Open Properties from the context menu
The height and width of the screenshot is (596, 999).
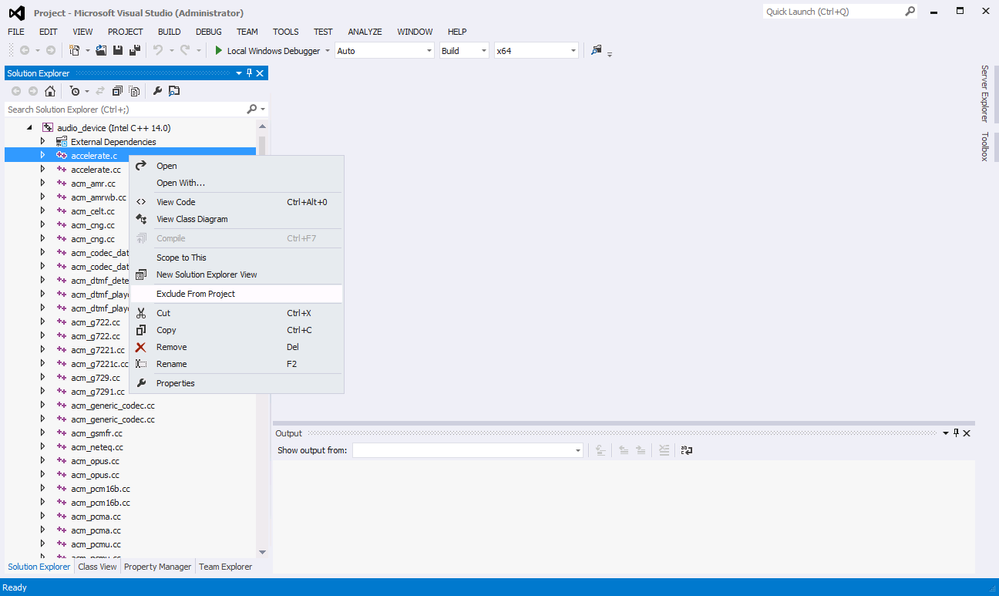coord(236,383)
